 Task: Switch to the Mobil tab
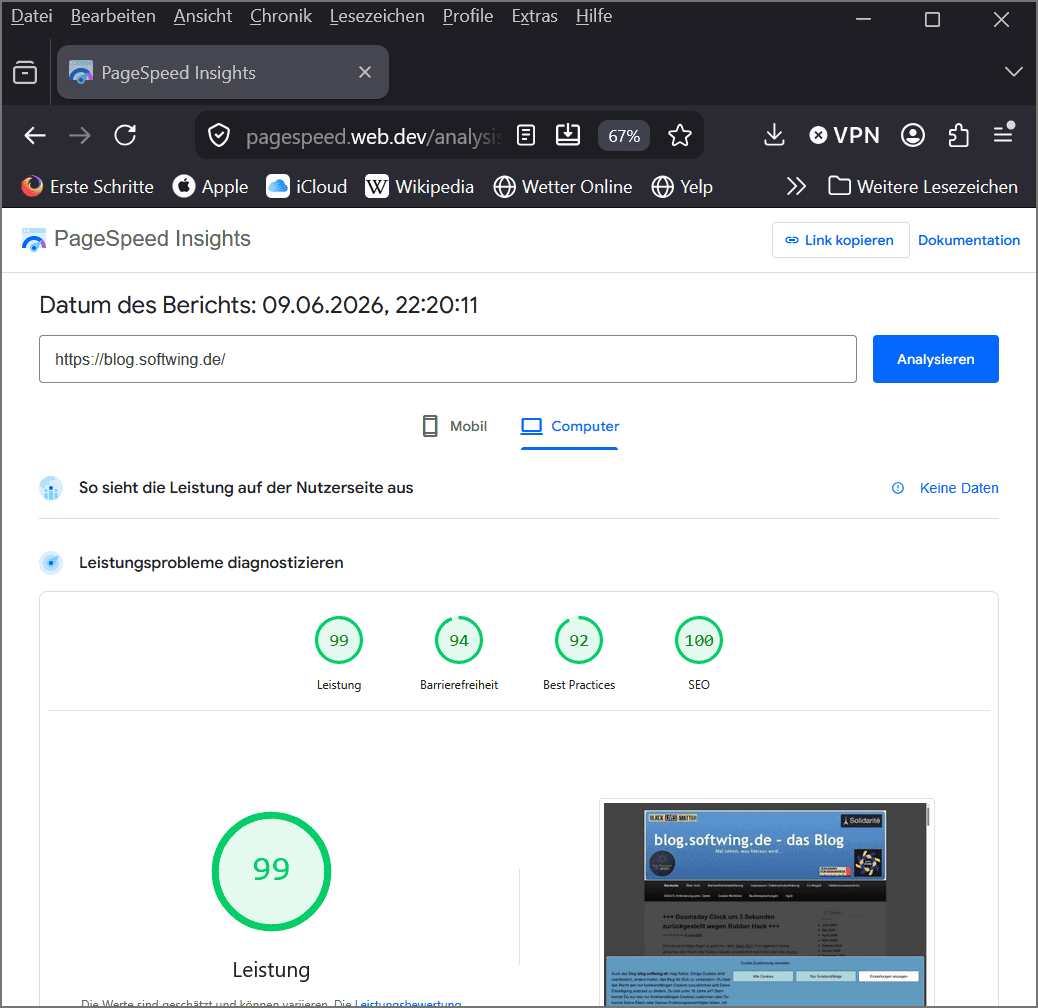pyautogui.click(x=454, y=426)
